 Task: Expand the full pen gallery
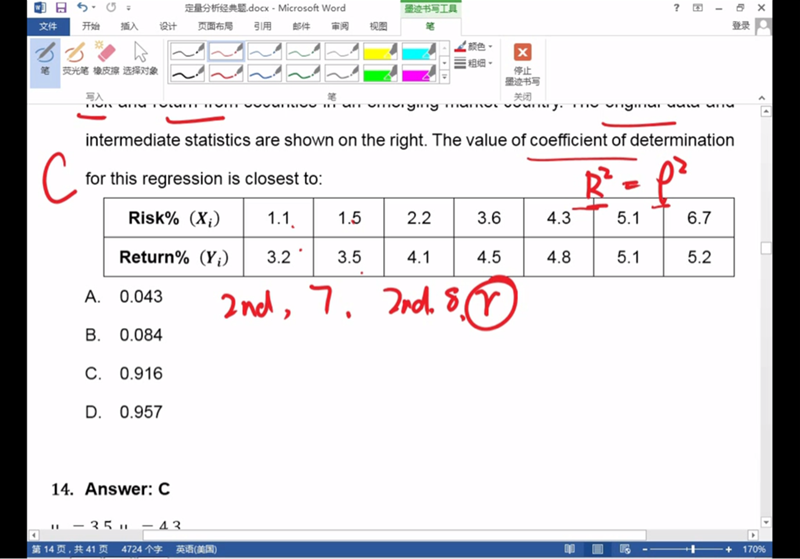[444, 77]
